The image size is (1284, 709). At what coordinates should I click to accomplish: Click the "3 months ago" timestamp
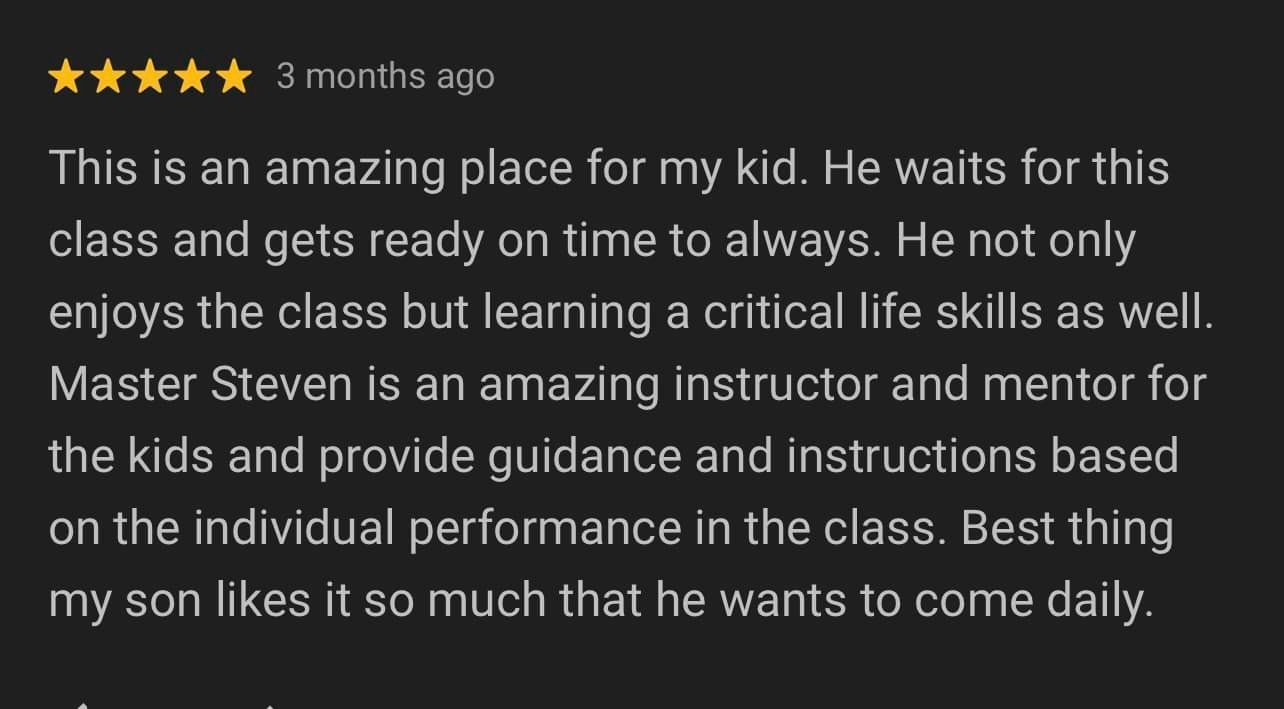(385, 77)
